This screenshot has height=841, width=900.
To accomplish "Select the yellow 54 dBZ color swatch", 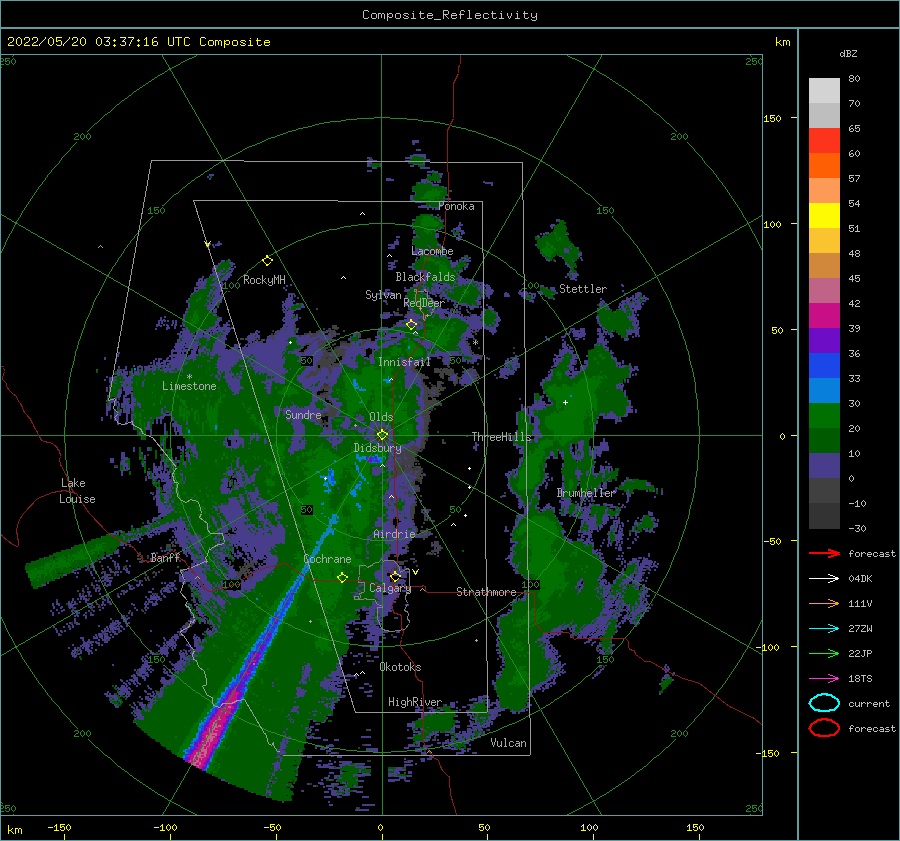I will pos(824,215).
